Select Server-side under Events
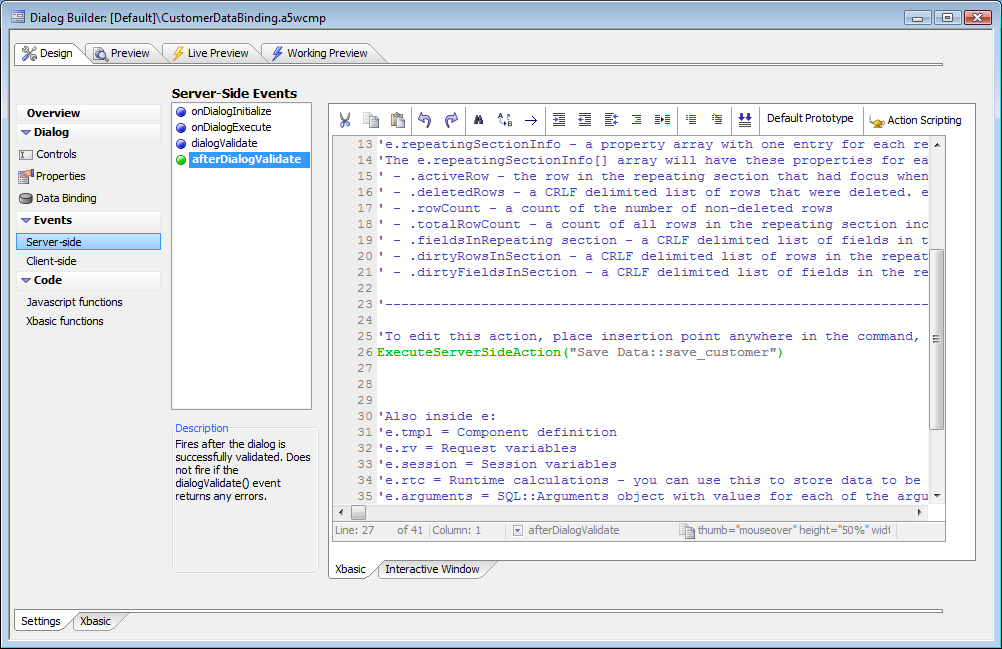Screen dimensions: 1002x649 88,241
